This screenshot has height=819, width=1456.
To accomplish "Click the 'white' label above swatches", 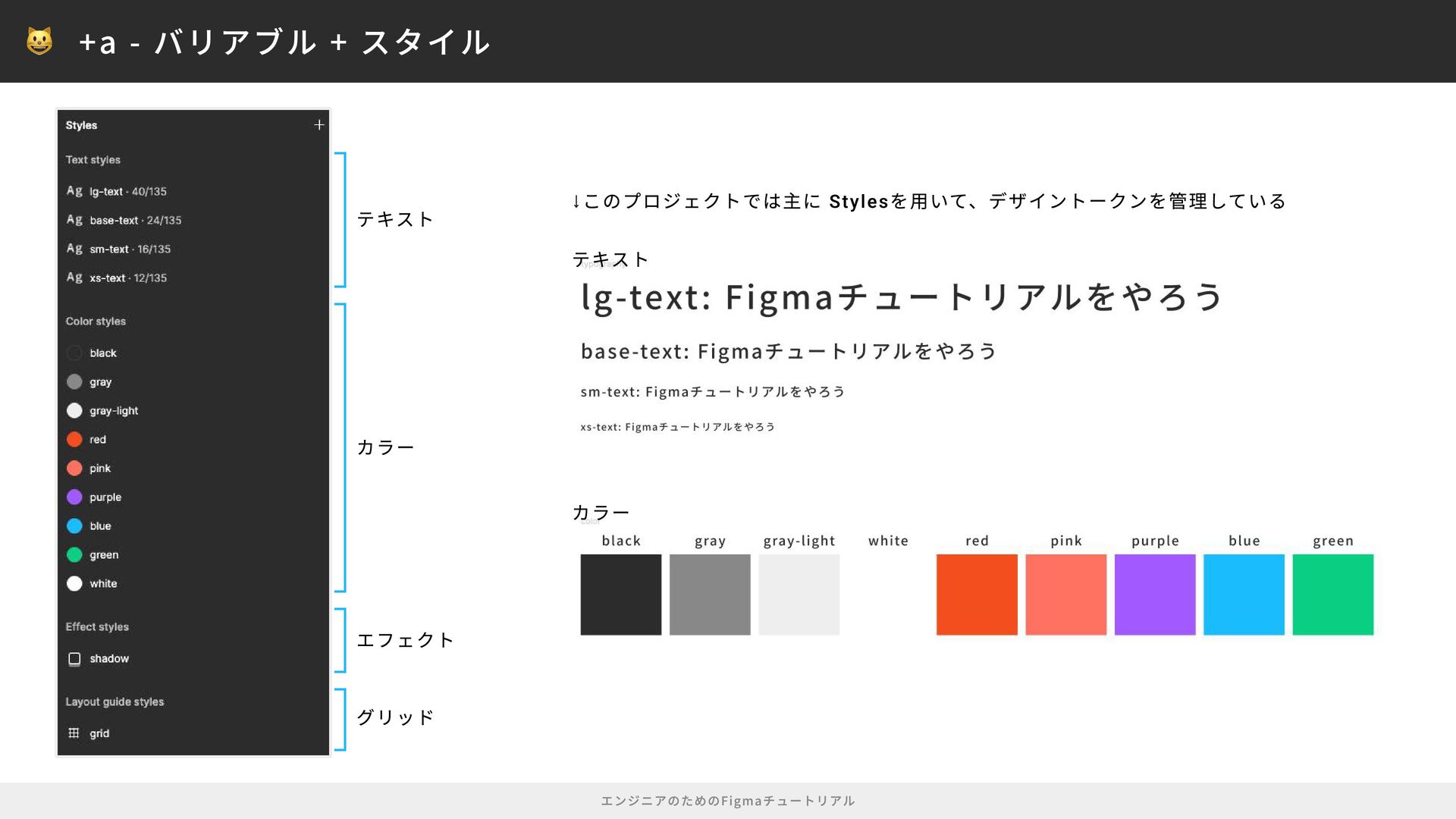I will click(x=888, y=541).
